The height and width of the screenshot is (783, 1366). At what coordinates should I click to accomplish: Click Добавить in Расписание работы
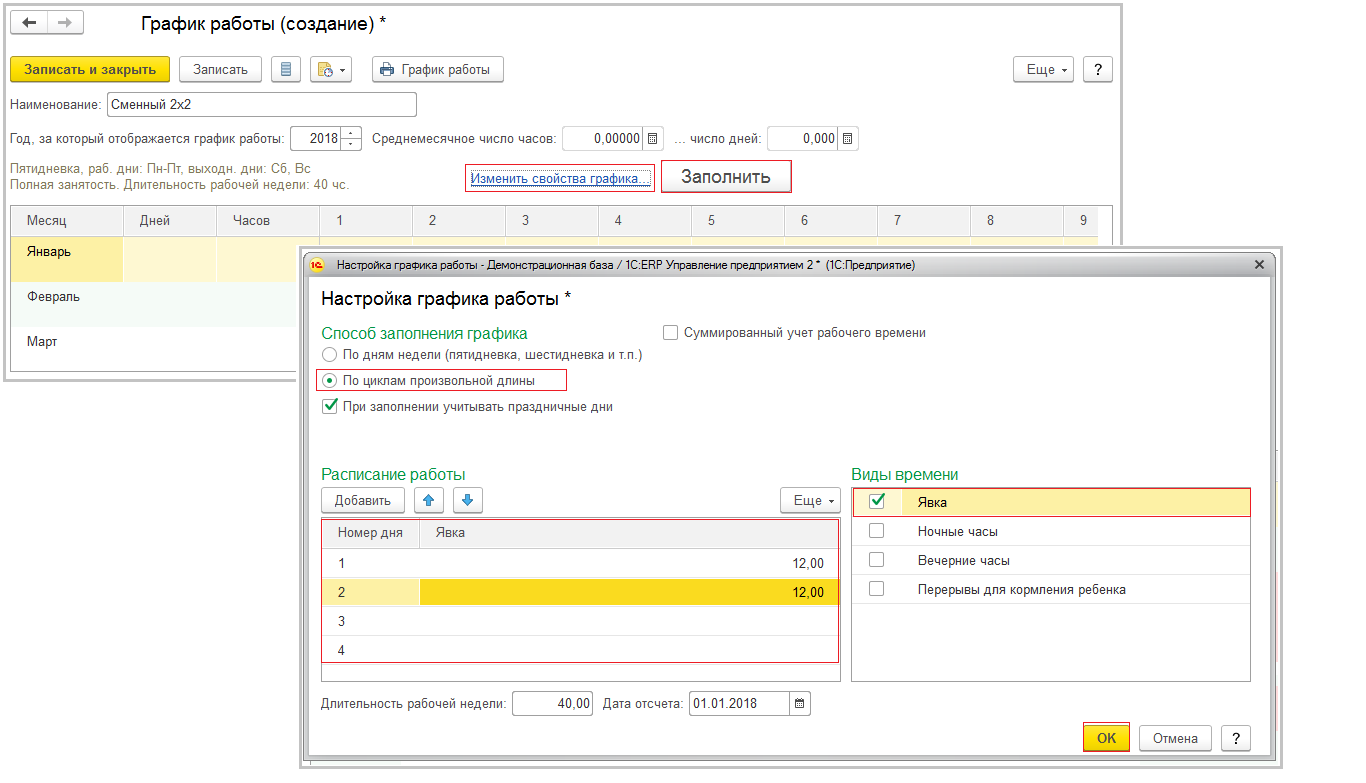362,500
